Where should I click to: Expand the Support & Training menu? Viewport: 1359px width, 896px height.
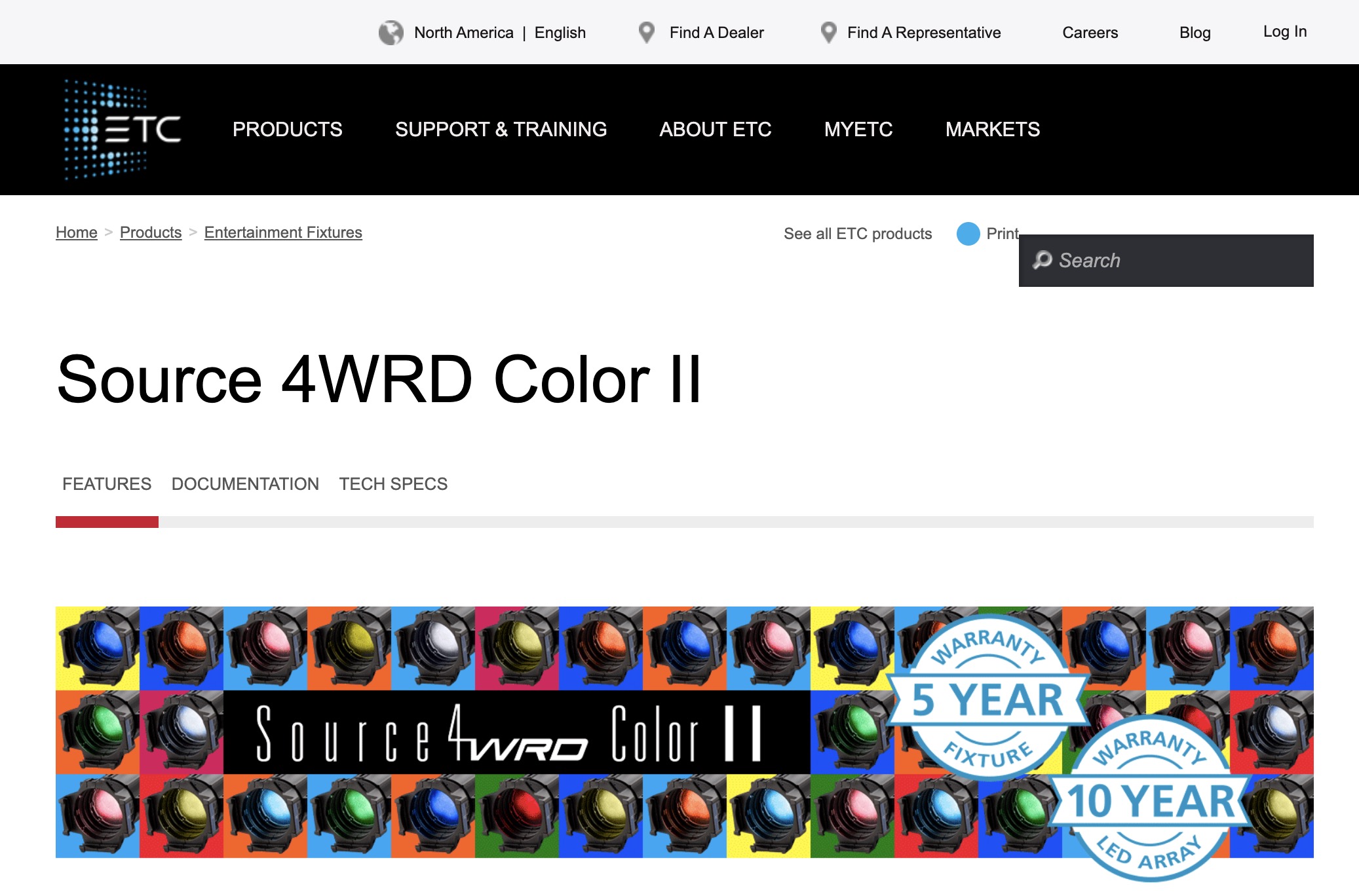click(501, 129)
